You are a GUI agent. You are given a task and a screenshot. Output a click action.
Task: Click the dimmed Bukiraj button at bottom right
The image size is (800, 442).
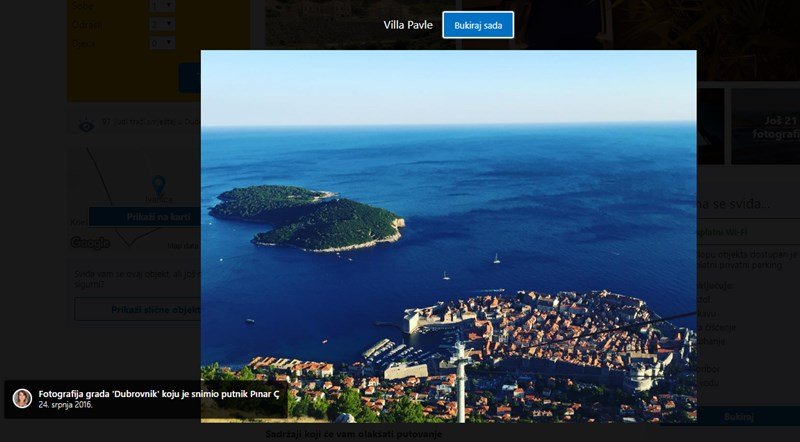coord(738,416)
